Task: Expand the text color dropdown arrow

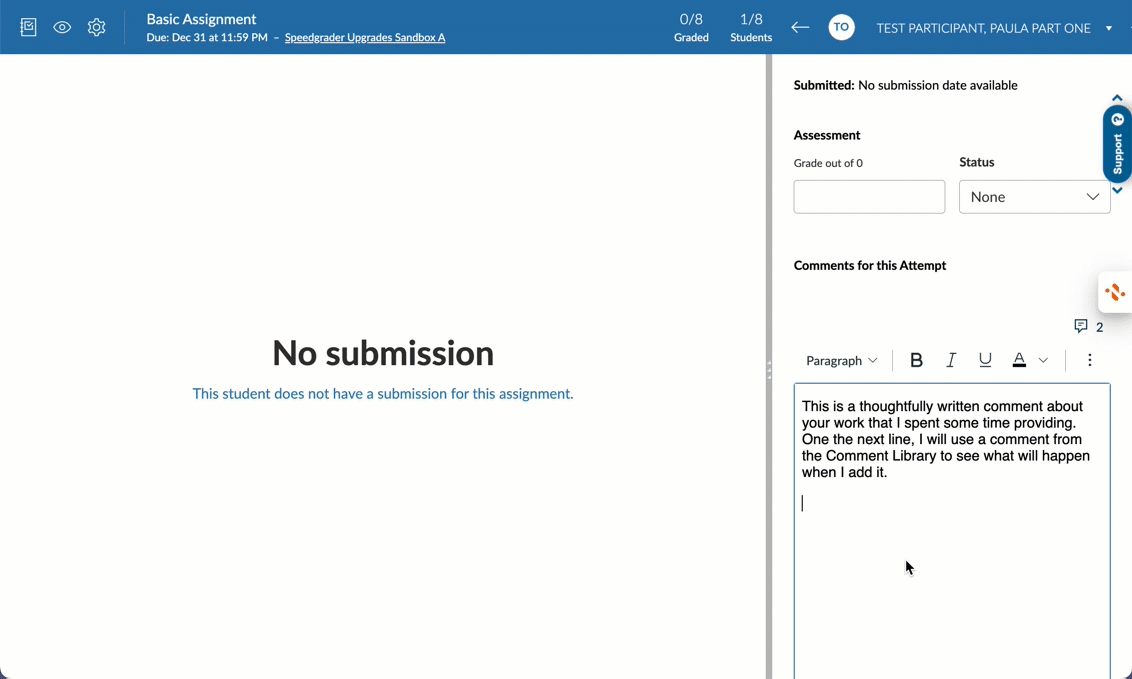Action: (x=1043, y=360)
